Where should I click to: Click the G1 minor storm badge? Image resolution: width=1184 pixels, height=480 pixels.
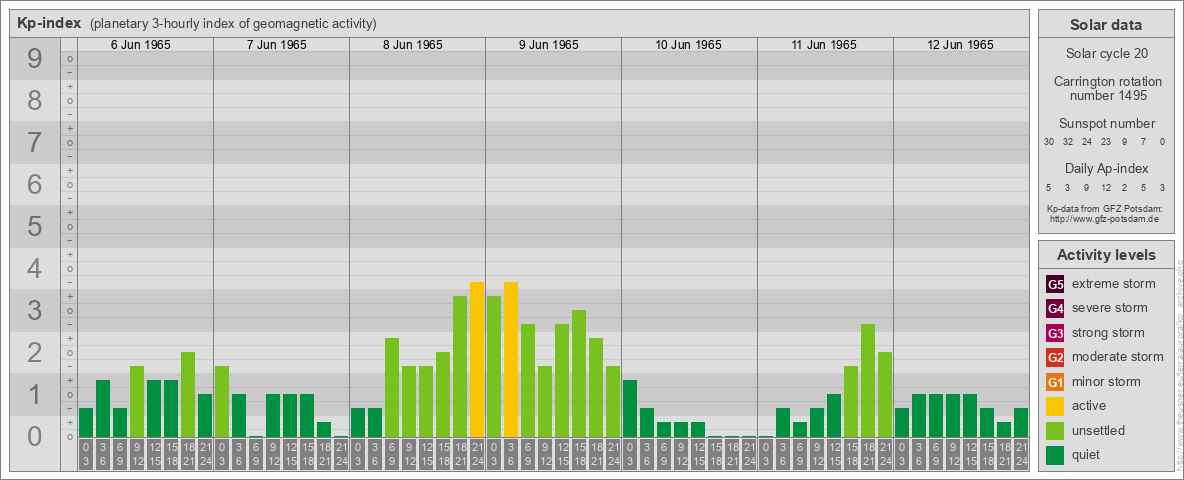(1055, 382)
